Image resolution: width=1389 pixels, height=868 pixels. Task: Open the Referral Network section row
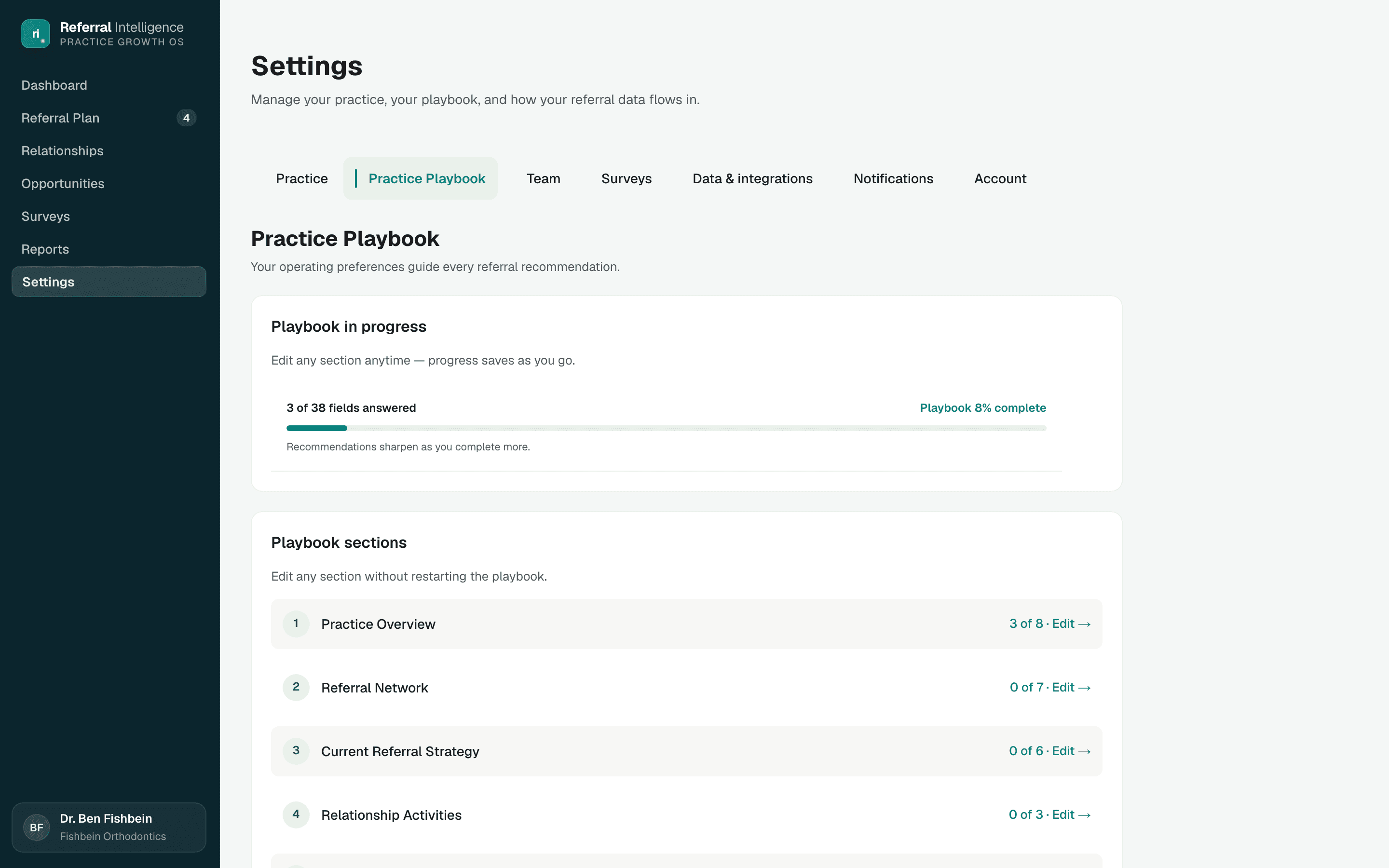tap(686, 688)
